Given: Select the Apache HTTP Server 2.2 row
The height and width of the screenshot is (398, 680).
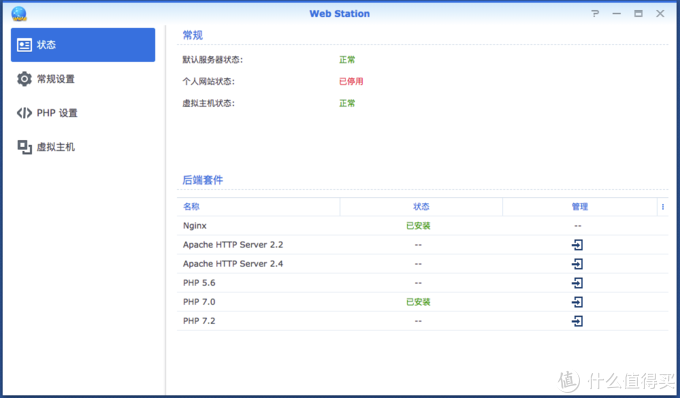Looking at the screenshot, I should [422, 245].
